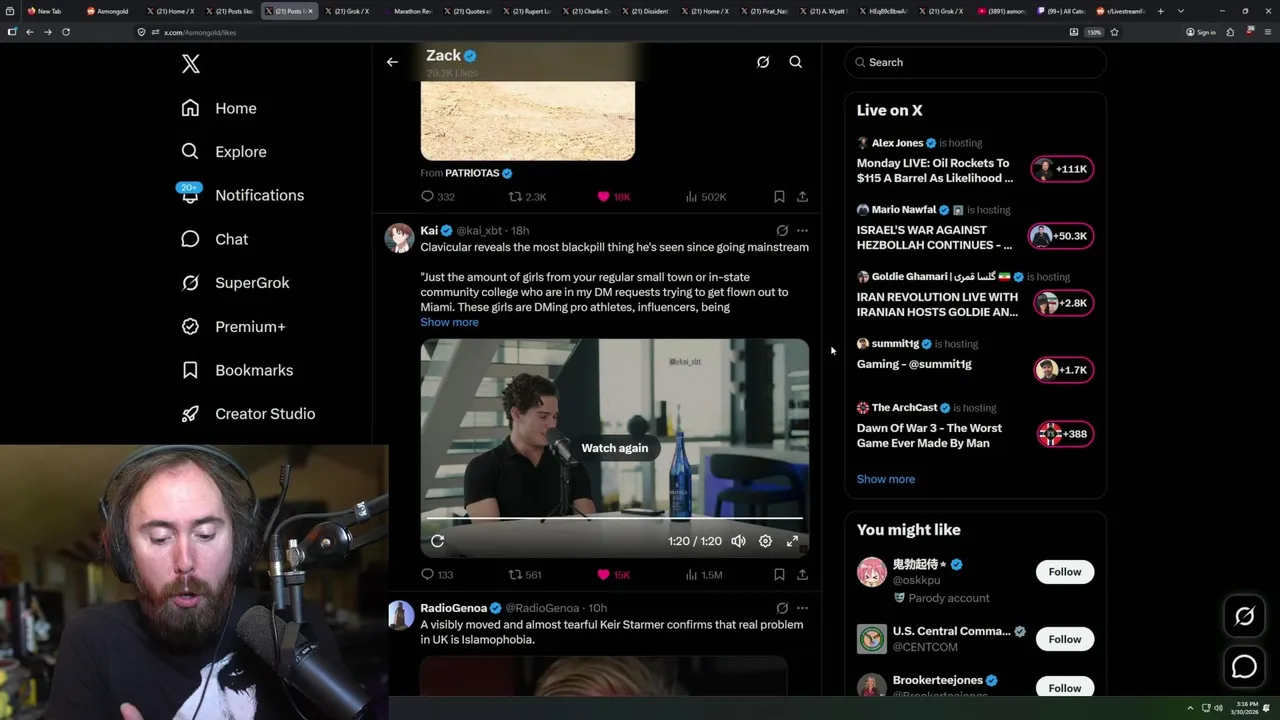This screenshot has height=720, width=1280.
Task: Click Grok icon in profile header
Action: pos(763,62)
